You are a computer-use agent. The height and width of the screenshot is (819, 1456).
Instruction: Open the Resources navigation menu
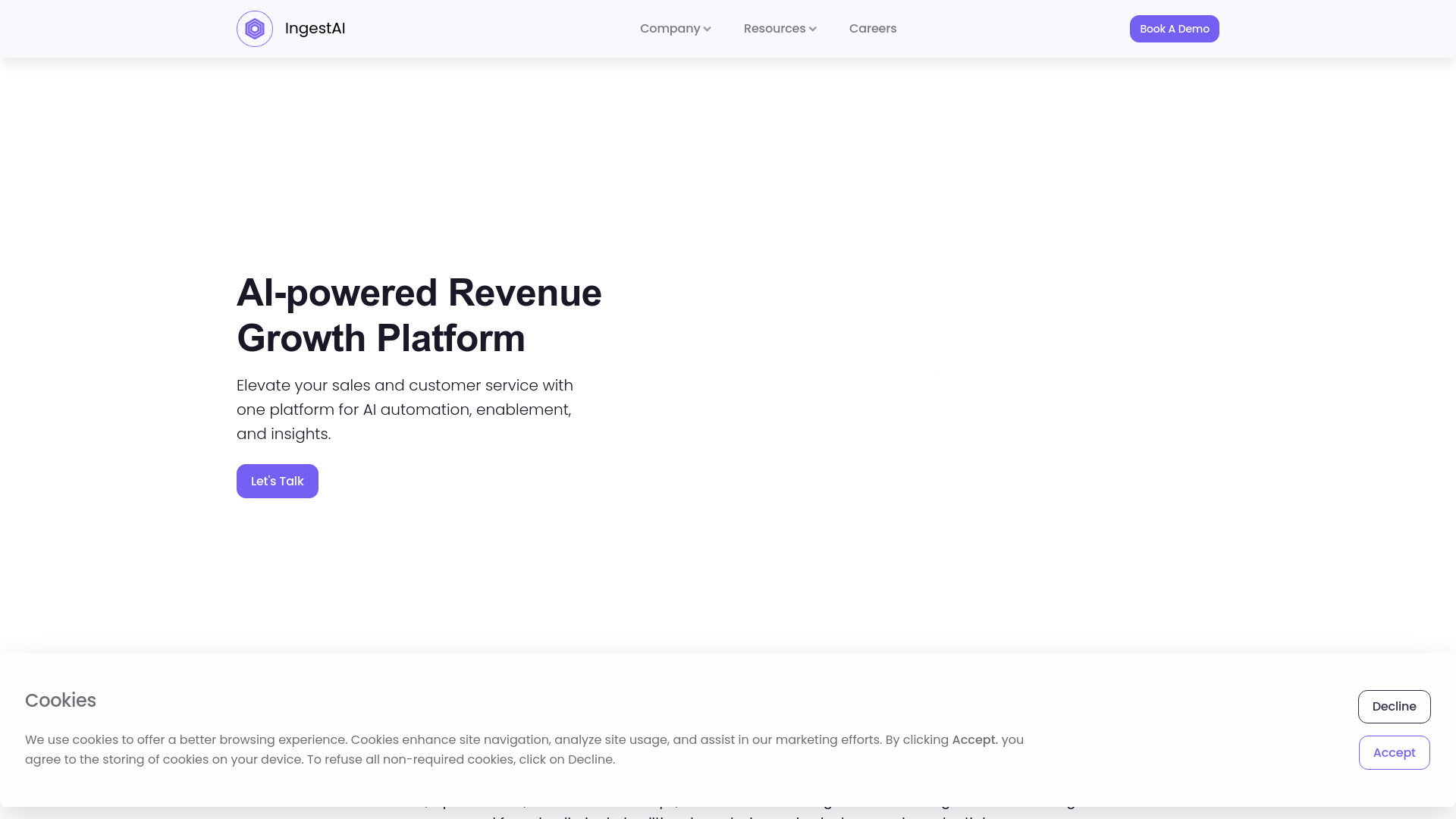(x=774, y=29)
